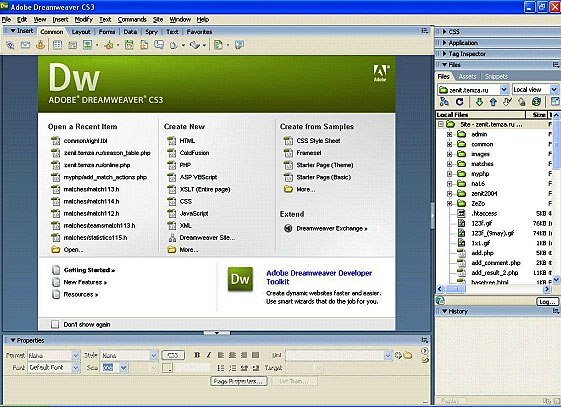Expand the CSS panel group

[x=444, y=32]
